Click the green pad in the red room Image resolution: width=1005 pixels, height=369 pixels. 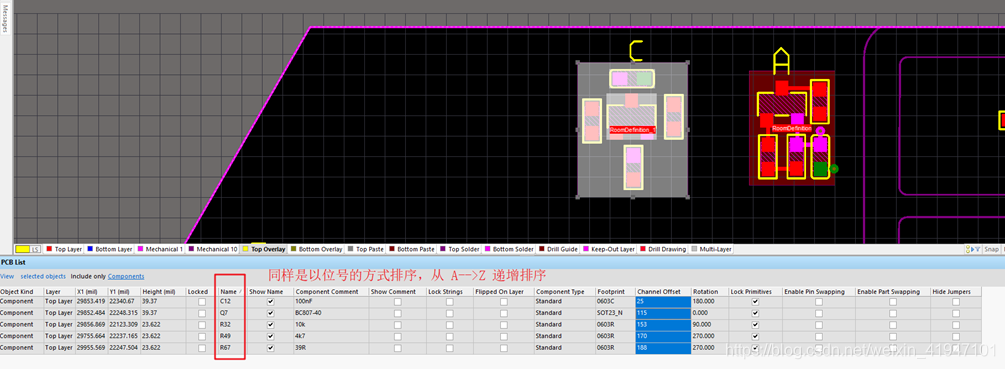(820, 169)
